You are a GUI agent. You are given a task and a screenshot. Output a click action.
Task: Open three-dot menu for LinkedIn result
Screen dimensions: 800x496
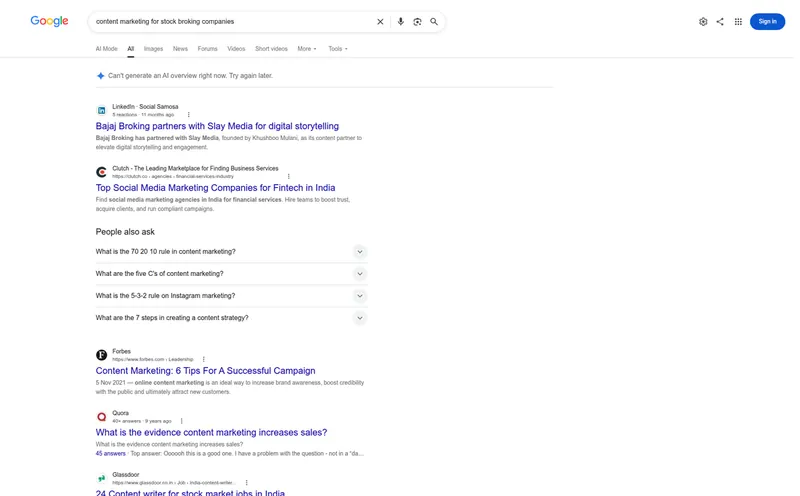[188, 115]
